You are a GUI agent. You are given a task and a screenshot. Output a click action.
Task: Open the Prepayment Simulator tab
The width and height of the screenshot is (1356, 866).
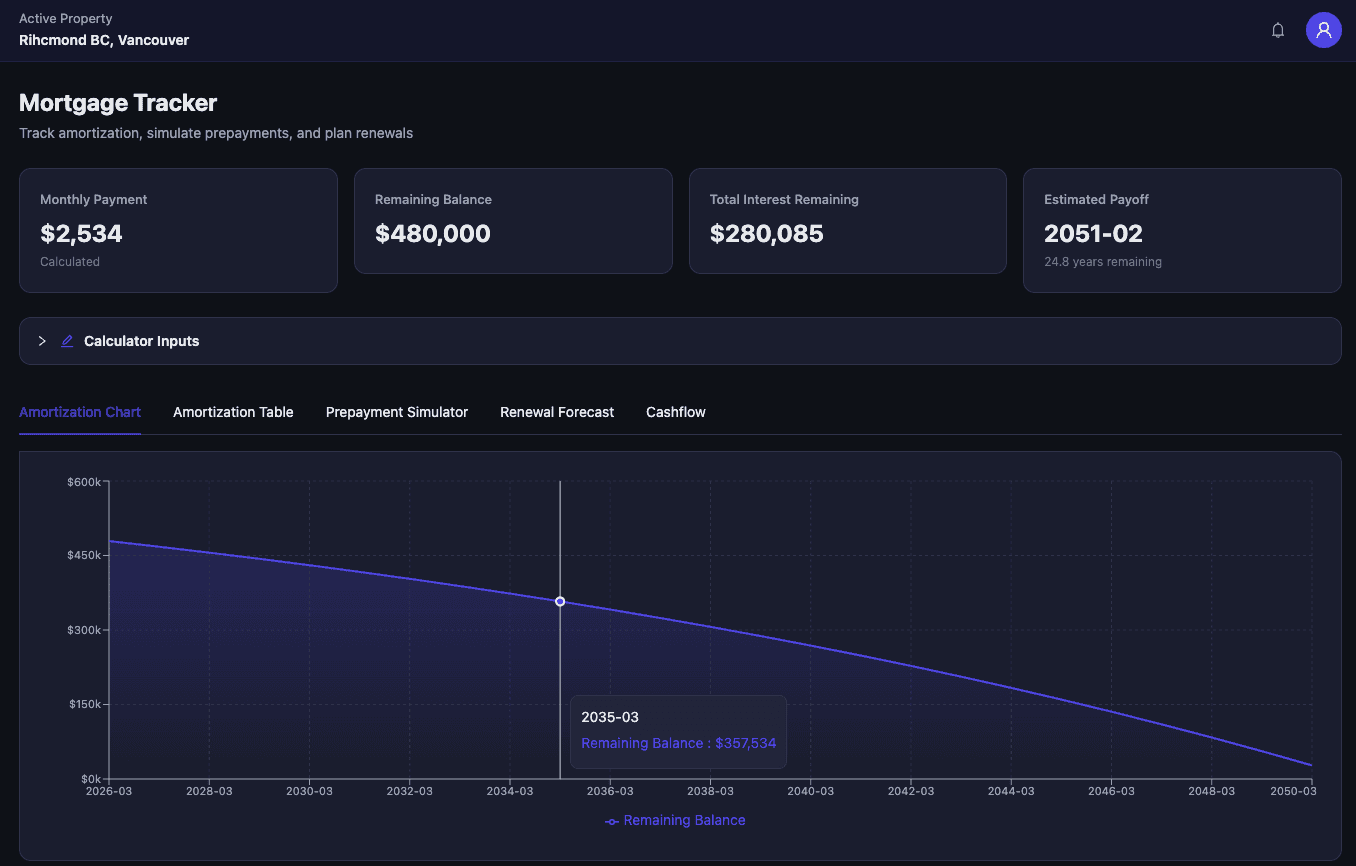point(397,412)
